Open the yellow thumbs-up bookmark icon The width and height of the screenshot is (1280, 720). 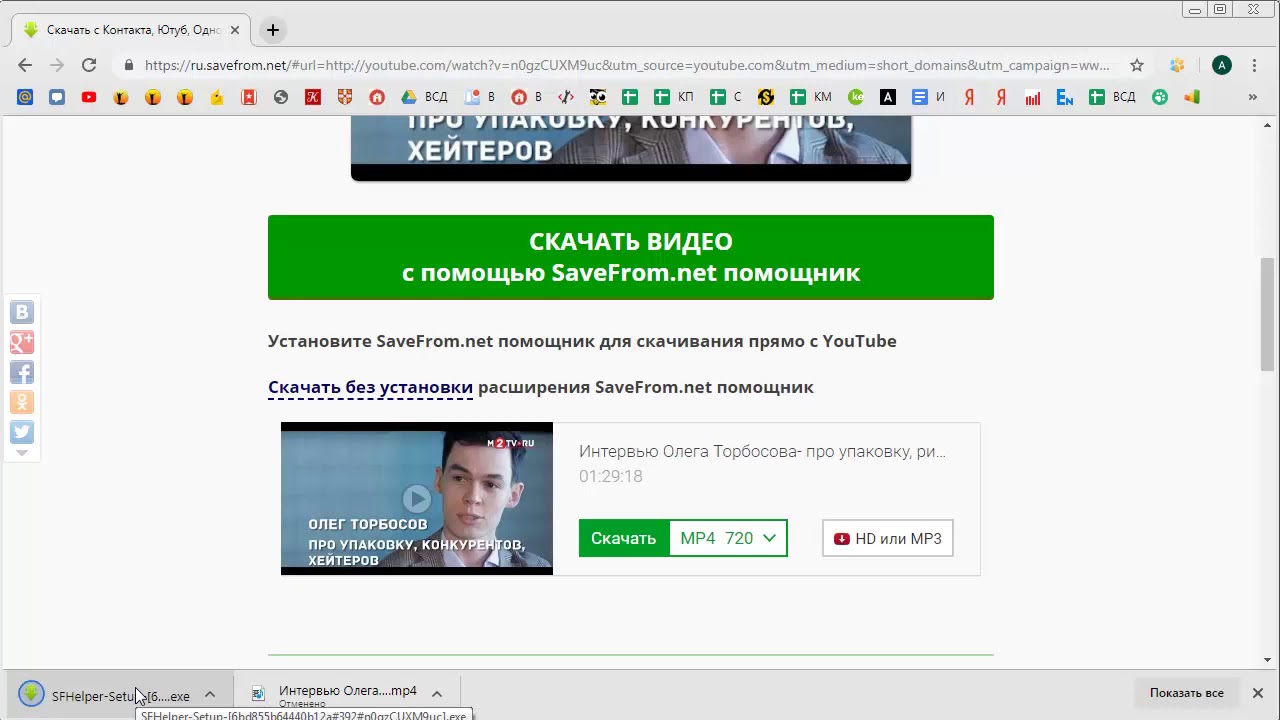(x=217, y=97)
